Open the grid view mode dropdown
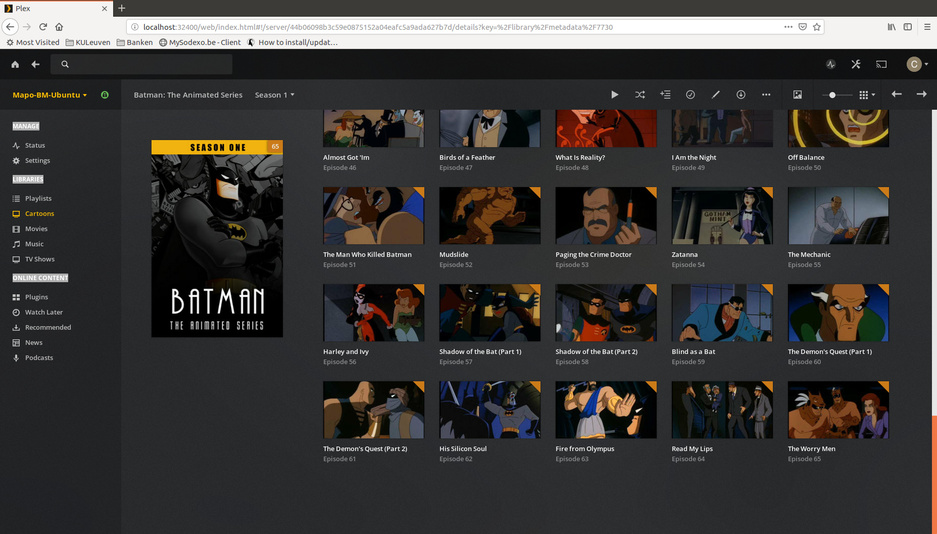937x534 pixels. (866, 95)
